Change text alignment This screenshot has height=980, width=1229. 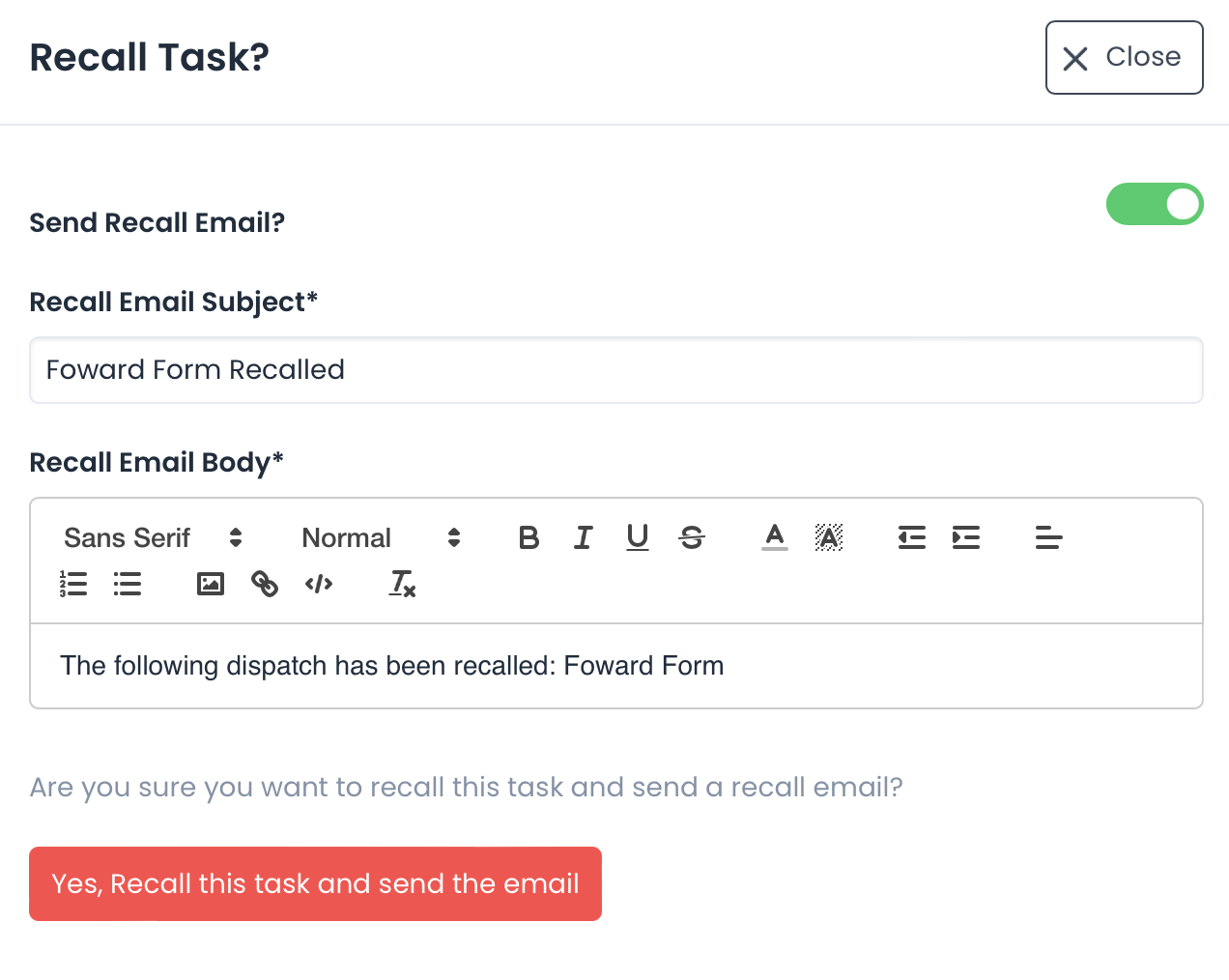1048,537
